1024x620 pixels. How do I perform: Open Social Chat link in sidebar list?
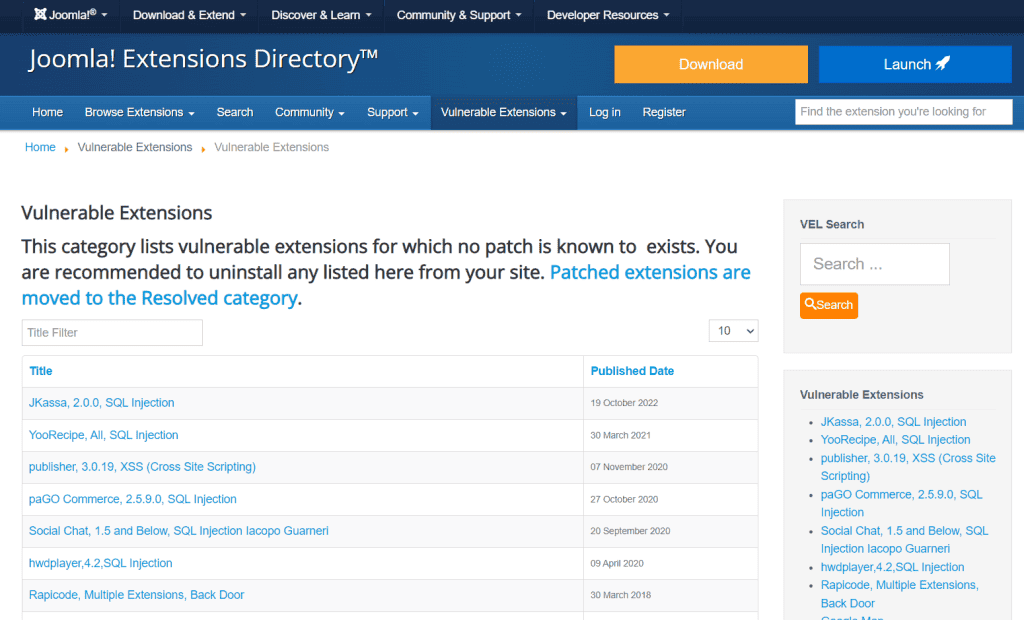(x=904, y=540)
